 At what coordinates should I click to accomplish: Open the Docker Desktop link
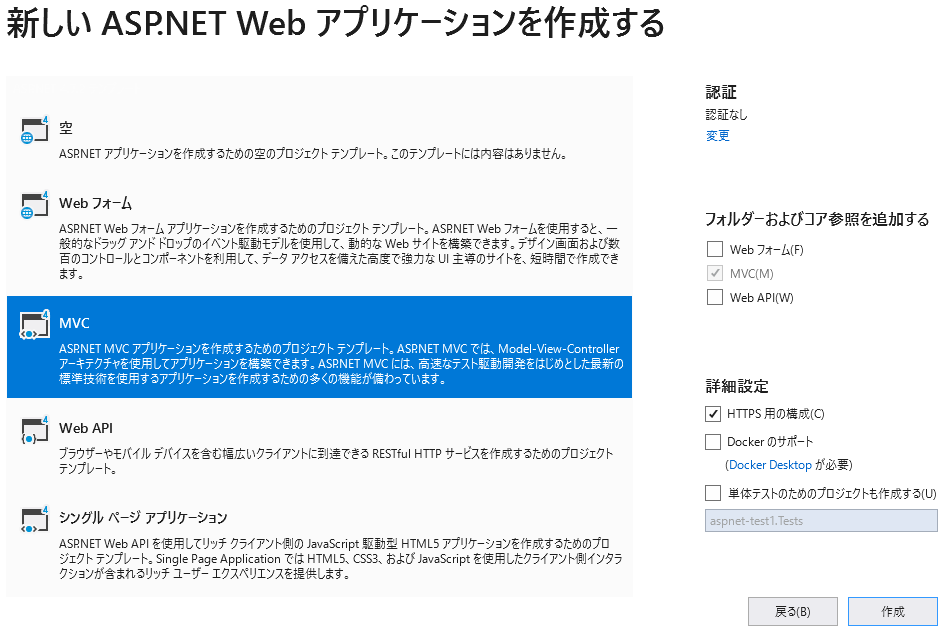click(x=769, y=465)
